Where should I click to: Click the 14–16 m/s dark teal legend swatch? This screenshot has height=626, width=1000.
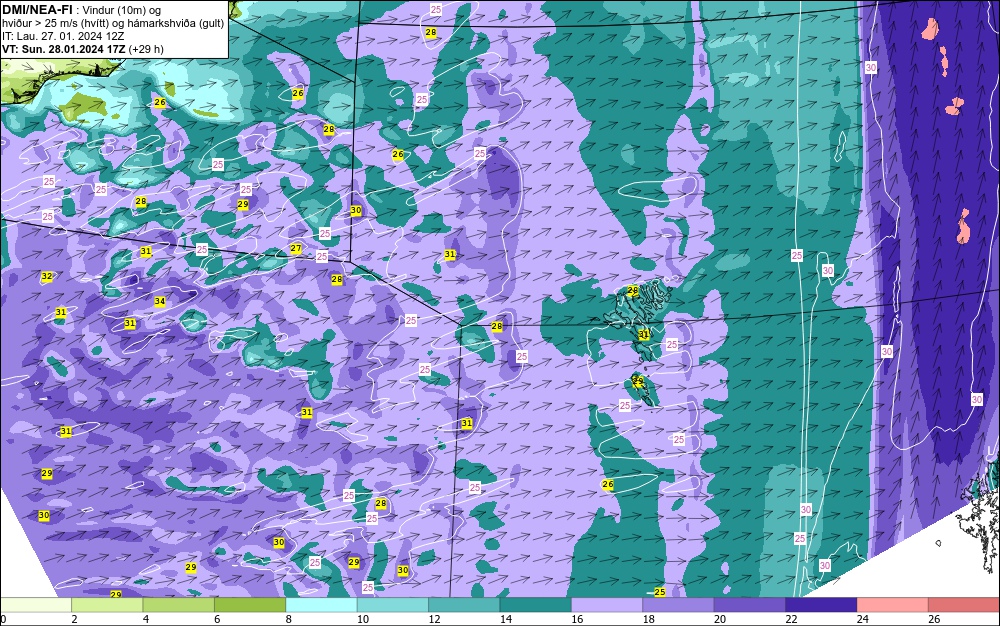pyautogui.click(x=536, y=605)
